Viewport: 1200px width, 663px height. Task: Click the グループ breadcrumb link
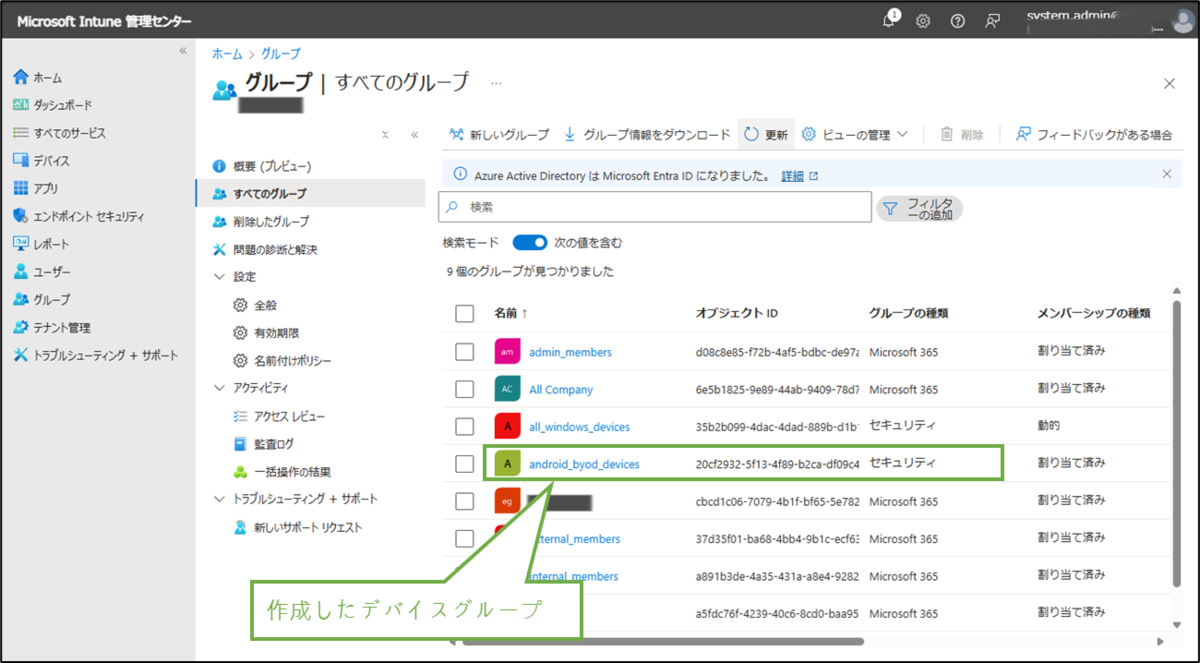click(x=281, y=54)
